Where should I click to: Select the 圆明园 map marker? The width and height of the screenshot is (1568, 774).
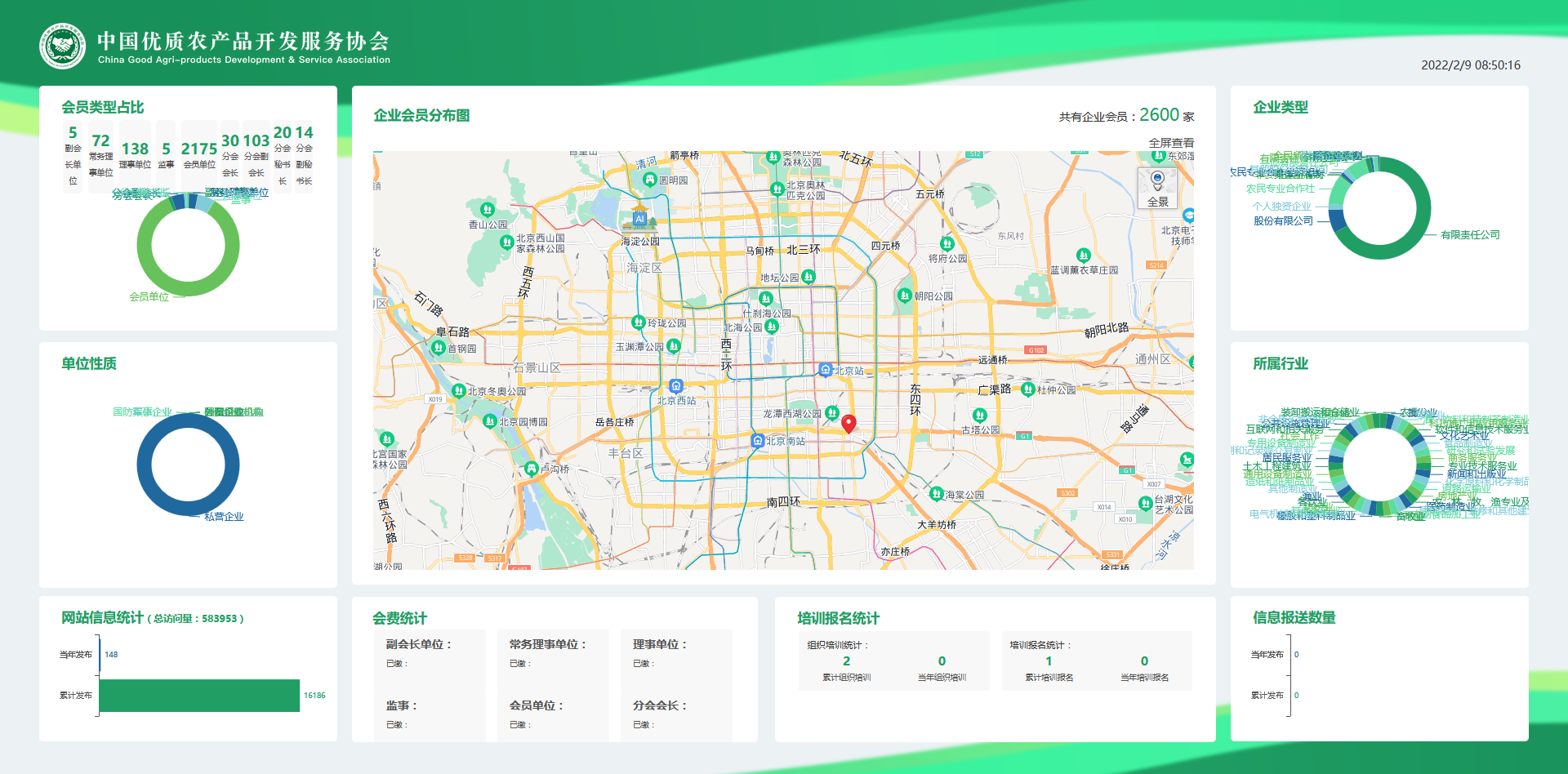click(650, 180)
